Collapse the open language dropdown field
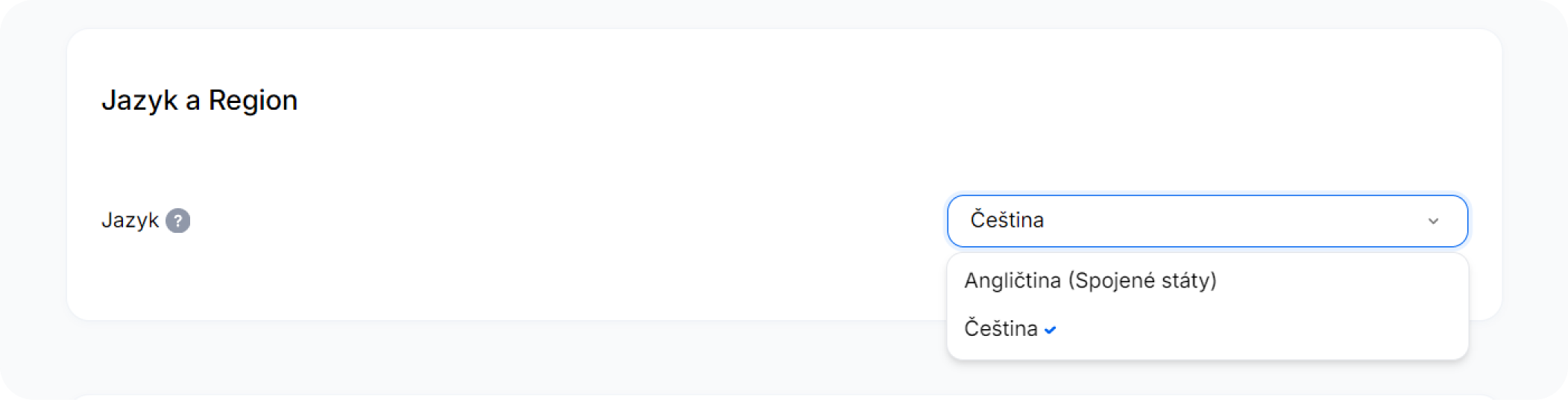 pos(1207,221)
